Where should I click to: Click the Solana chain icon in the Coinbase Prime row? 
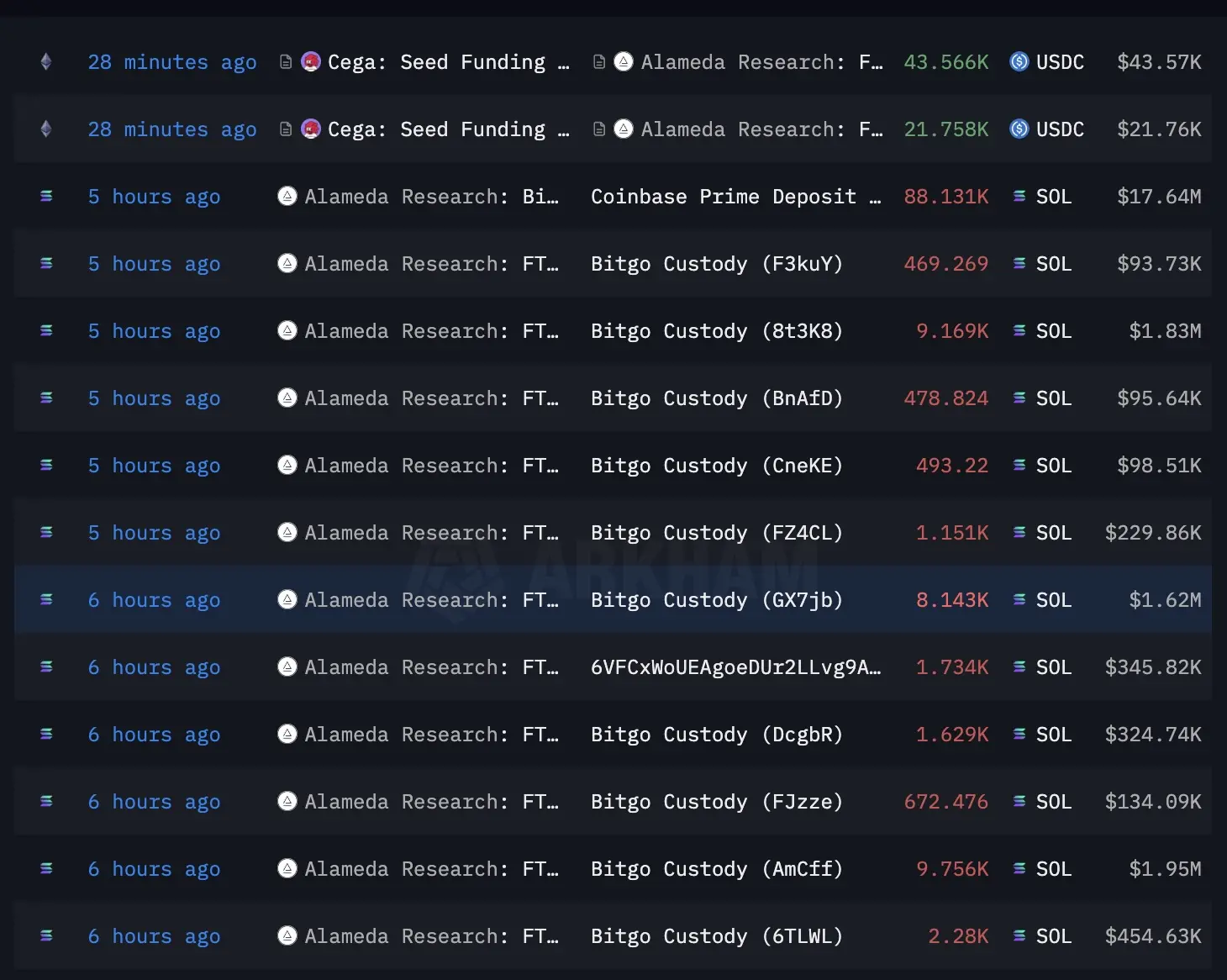[x=46, y=196]
